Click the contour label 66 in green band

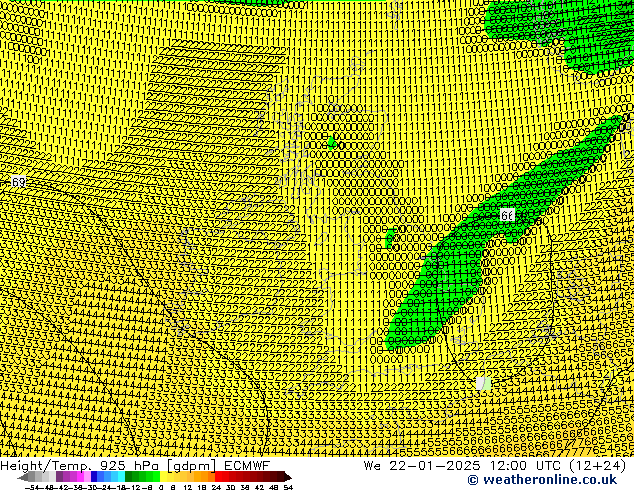507,215
